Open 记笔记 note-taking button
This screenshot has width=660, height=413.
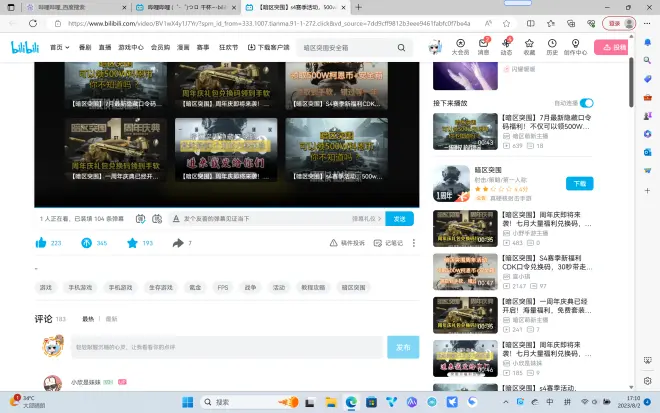[x=388, y=243]
